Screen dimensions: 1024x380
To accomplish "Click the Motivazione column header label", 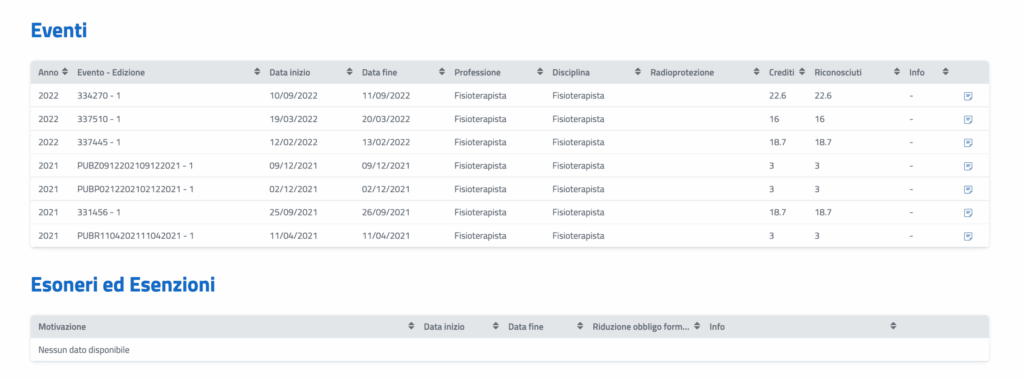I will pyautogui.click(x=62, y=326).
